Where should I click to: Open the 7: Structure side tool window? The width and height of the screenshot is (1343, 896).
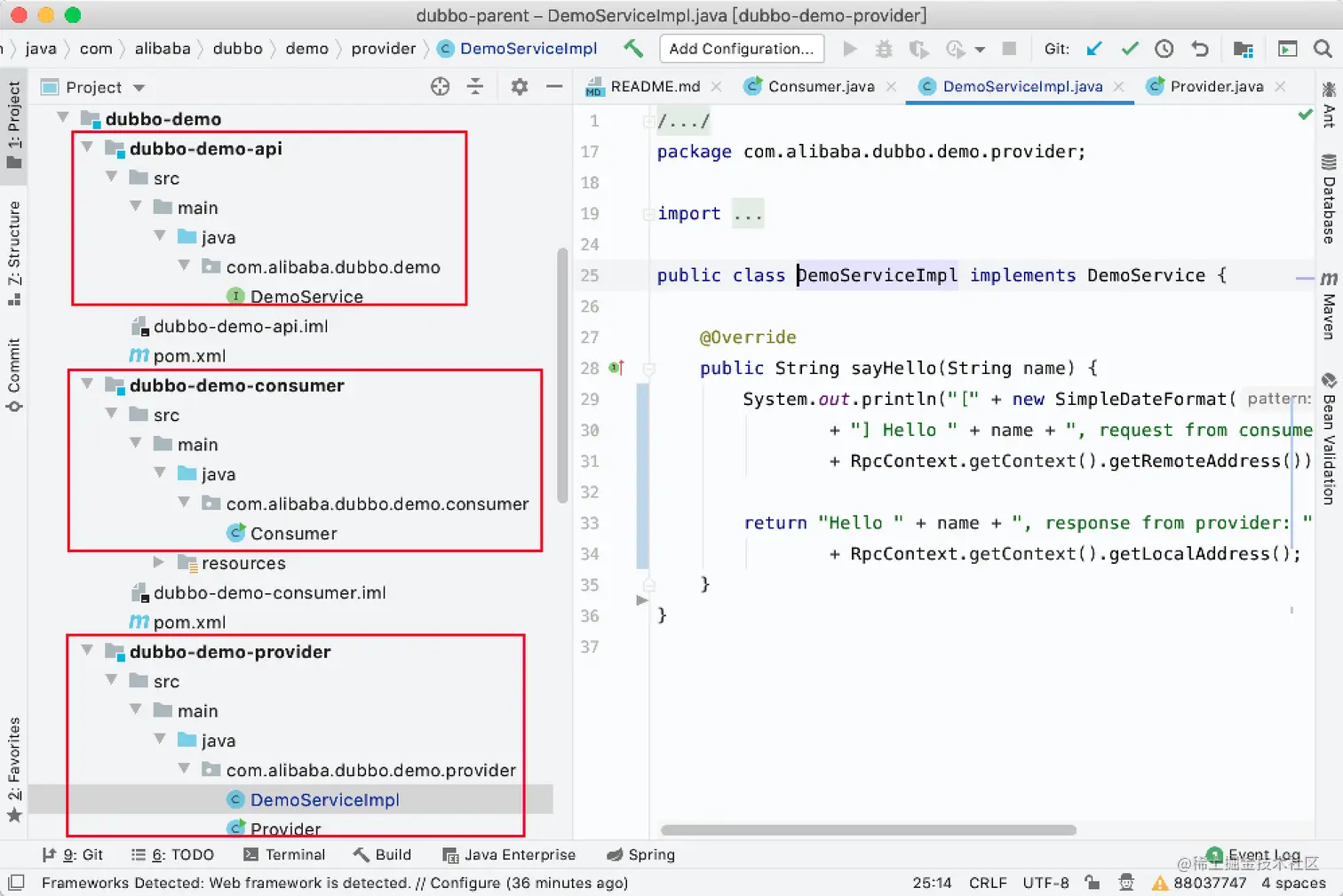13,253
